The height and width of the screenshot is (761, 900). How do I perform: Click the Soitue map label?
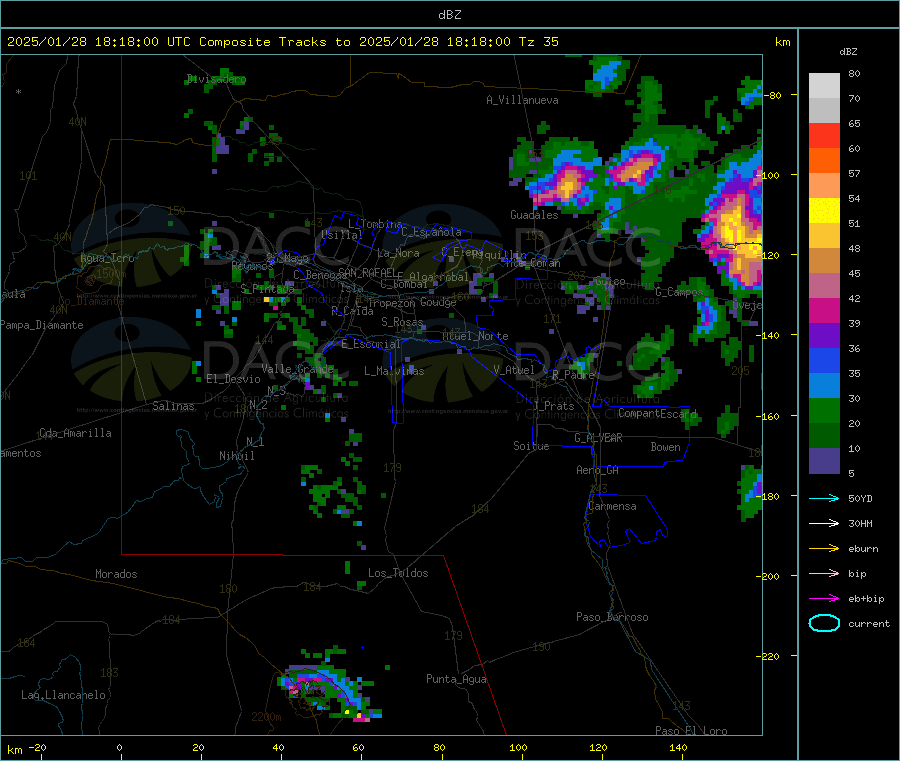point(531,446)
